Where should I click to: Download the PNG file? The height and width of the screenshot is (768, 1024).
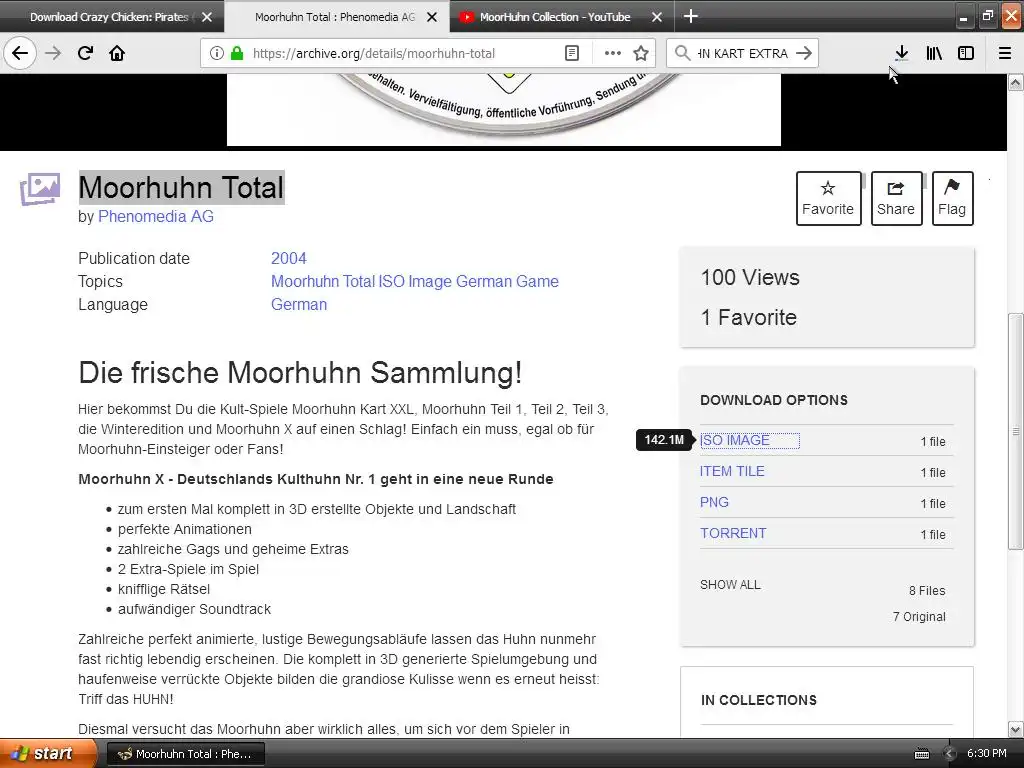pyautogui.click(x=714, y=502)
